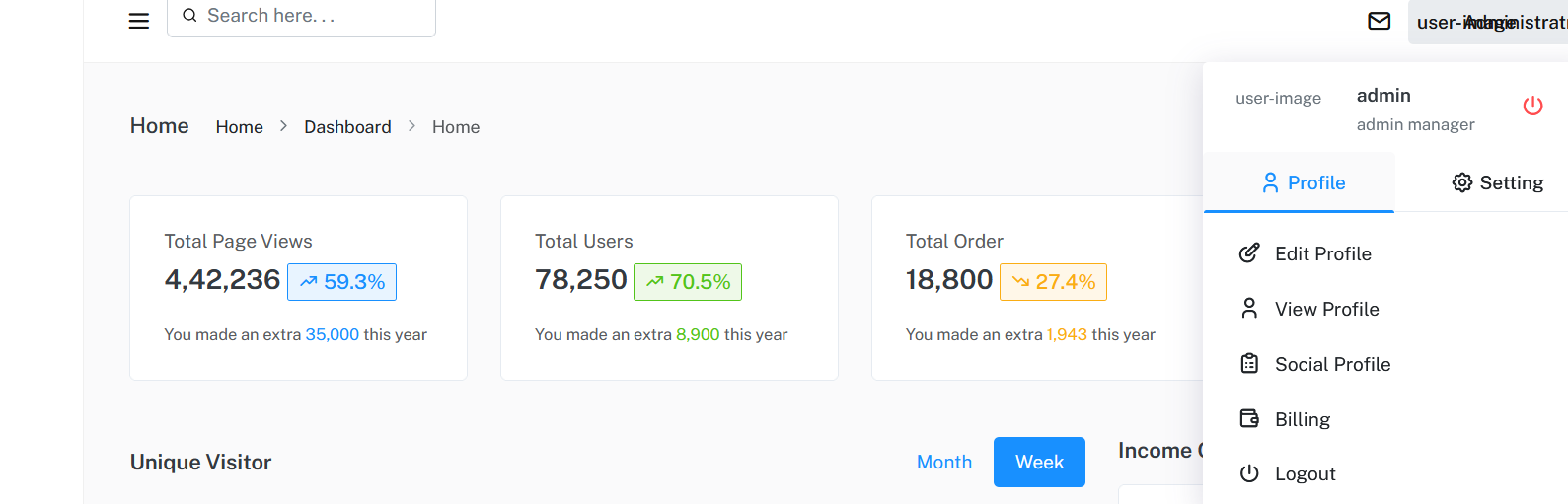Toggle the hamburger sidebar menu icon
Screen dimensions: 1568x504
pyautogui.click(x=139, y=21)
